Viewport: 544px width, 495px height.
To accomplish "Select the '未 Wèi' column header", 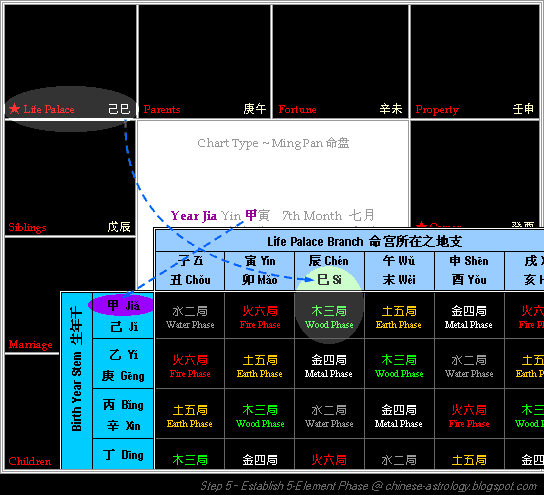I will click(x=399, y=280).
